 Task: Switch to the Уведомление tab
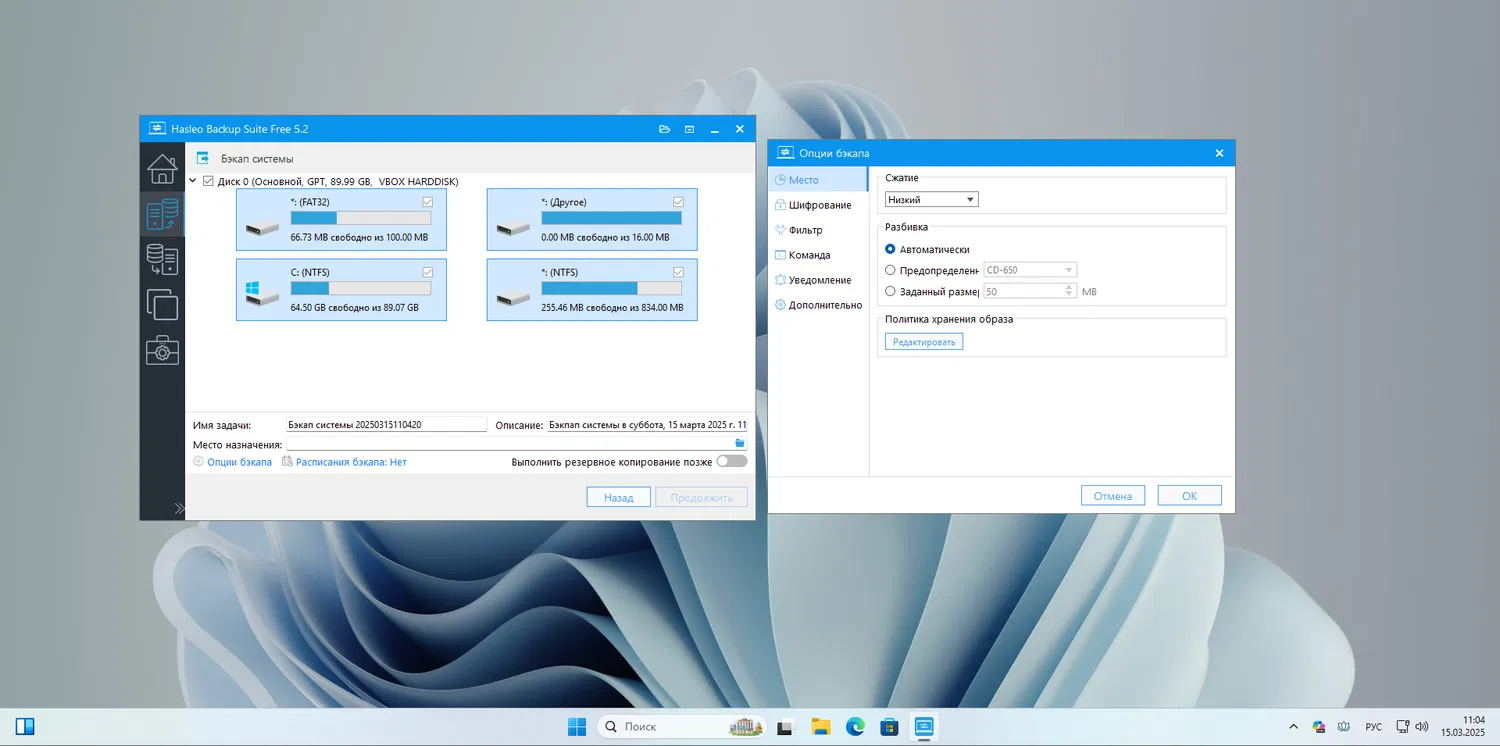coord(819,280)
